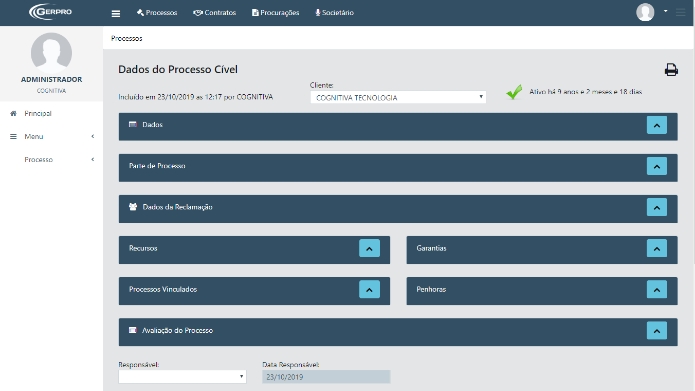Image resolution: width=695 pixels, height=391 pixels.
Task: Expand the Menu sidebar item
Action: [51, 137]
